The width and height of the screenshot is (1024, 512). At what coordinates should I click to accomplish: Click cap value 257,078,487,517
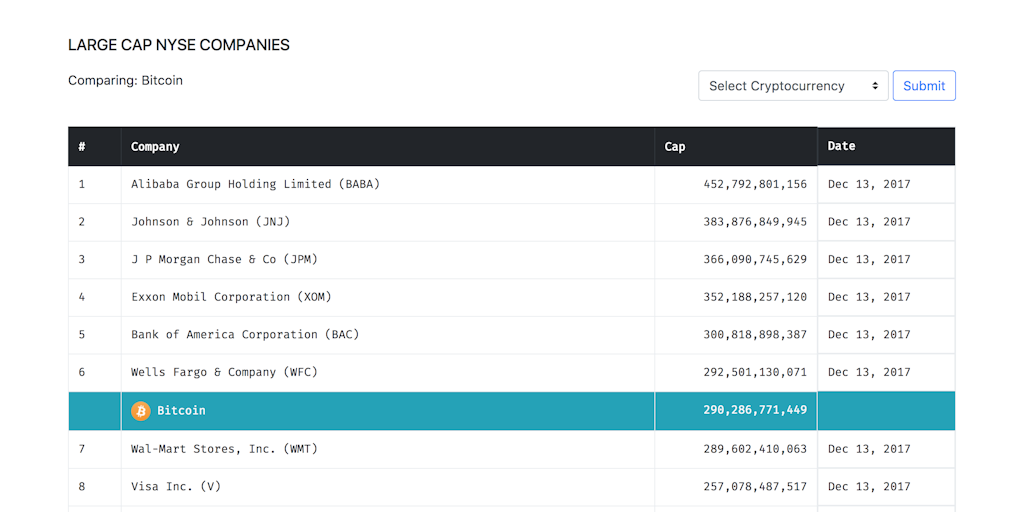(755, 487)
